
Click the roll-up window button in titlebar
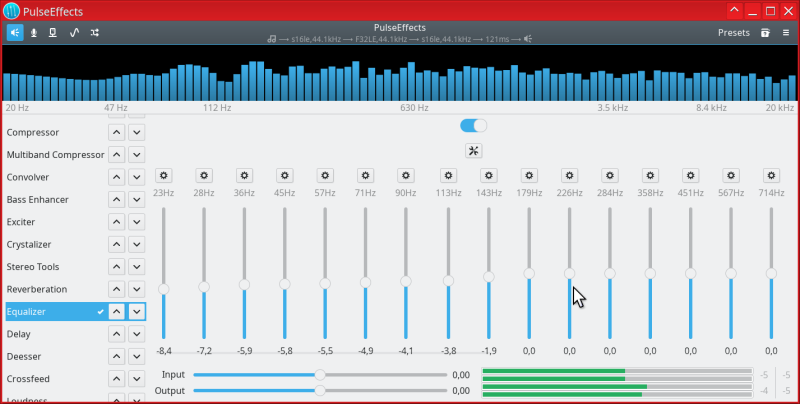[x=734, y=11]
